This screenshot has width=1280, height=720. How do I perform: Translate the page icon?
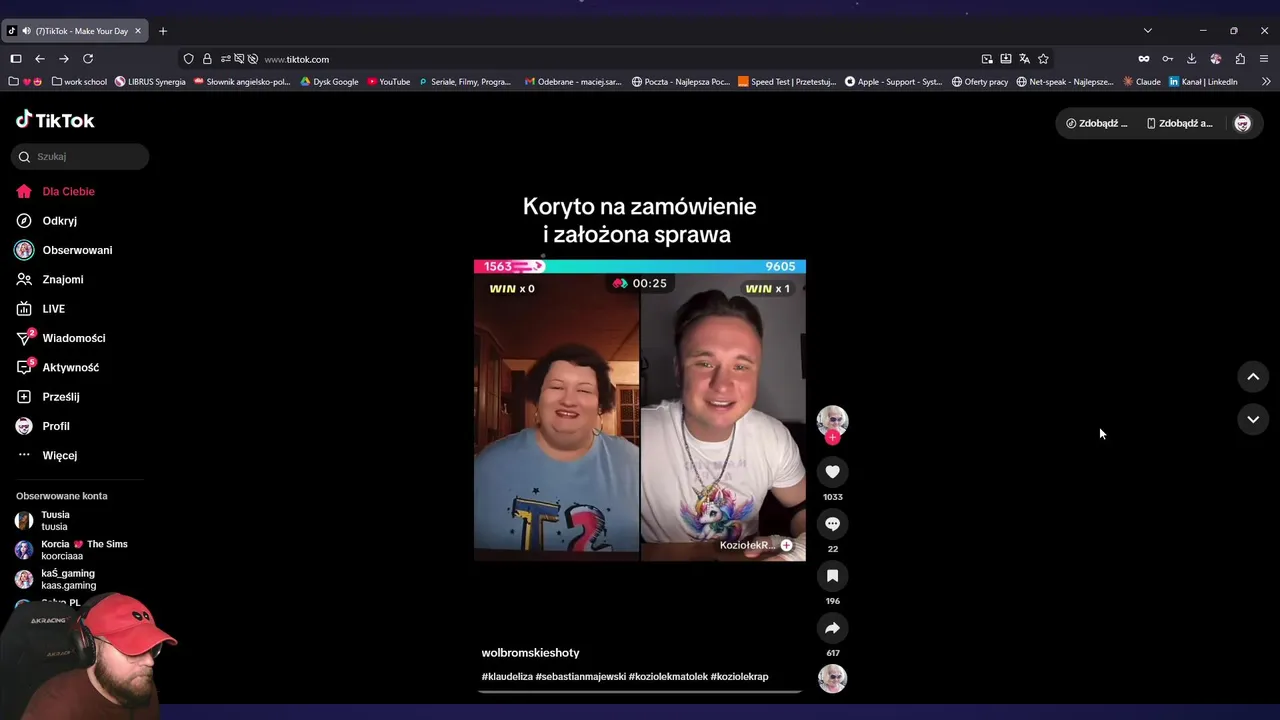pyautogui.click(x=1024, y=59)
